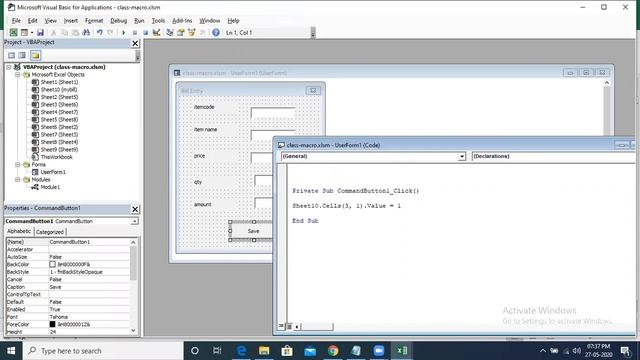640x360 pixels.
Task: Collapse the Microsoft Excel Objects folder
Action: pos(18,75)
